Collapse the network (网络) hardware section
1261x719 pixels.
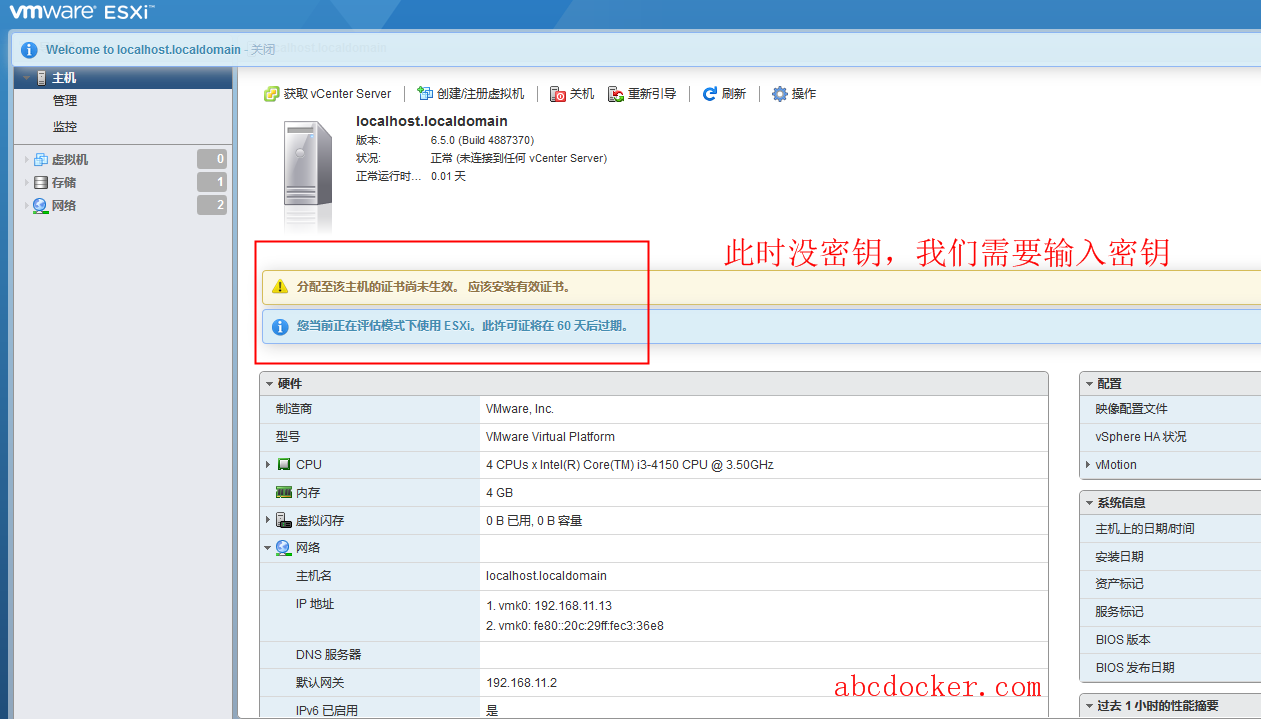click(268, 548)
